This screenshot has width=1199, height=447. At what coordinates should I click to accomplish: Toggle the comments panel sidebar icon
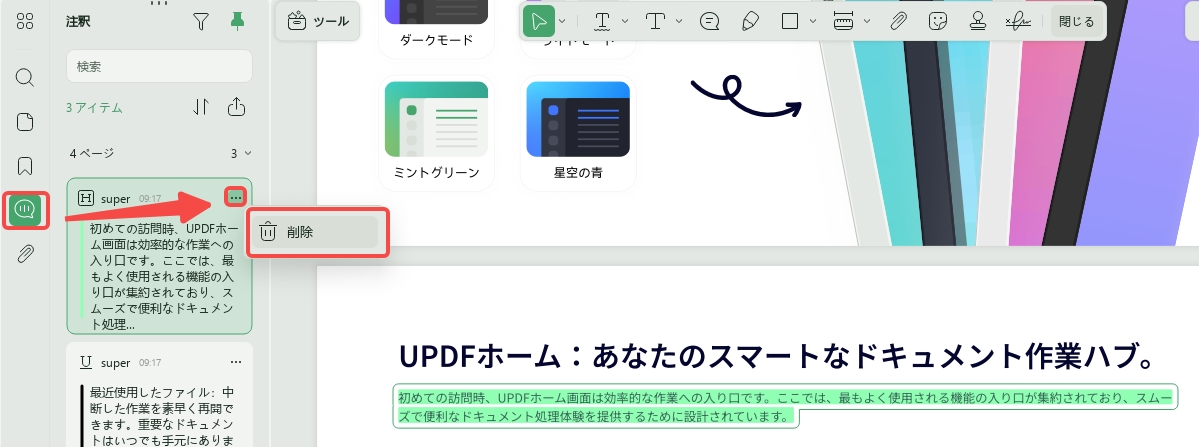coord(25,210)
